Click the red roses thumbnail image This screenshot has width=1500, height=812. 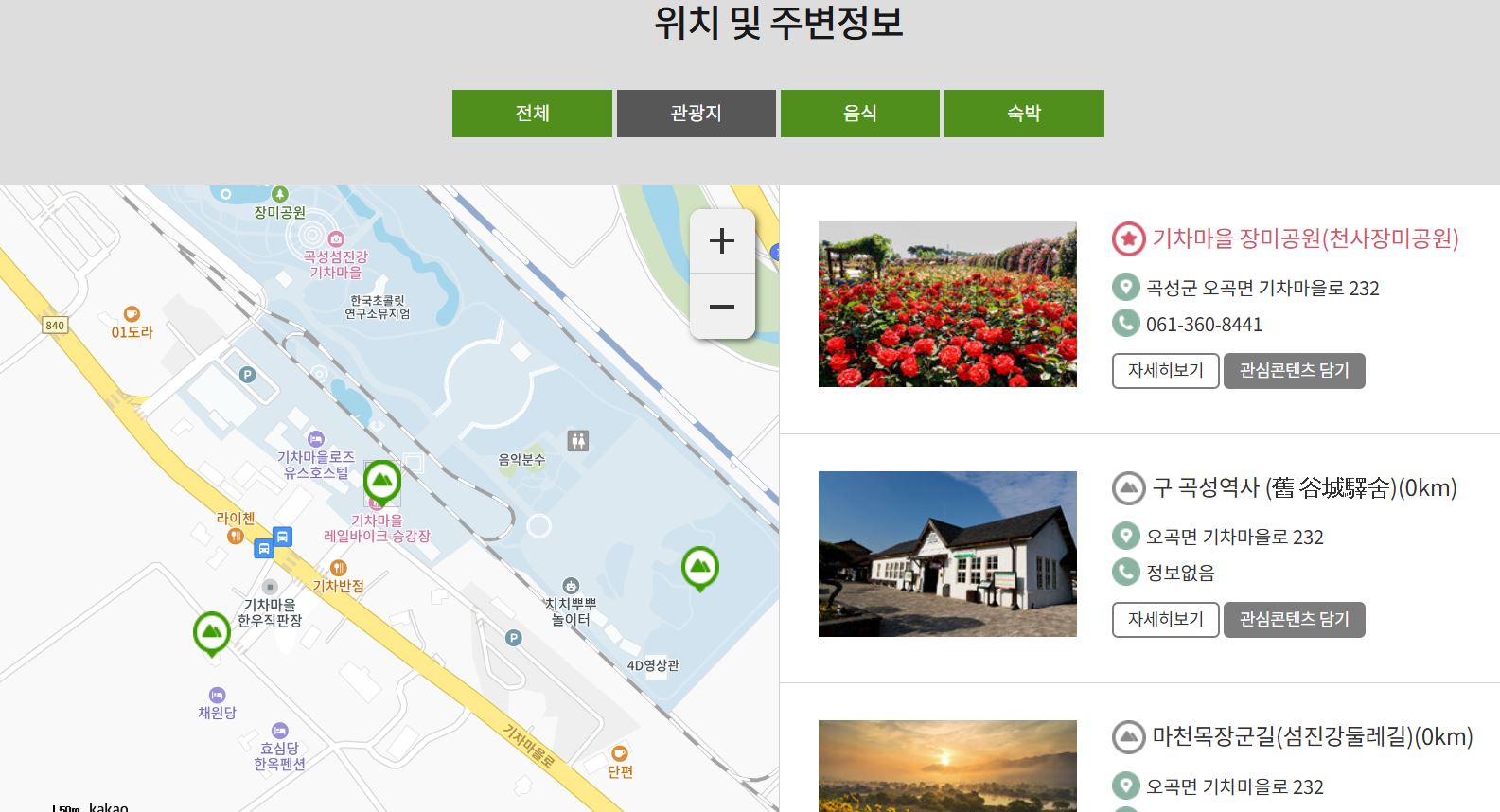click(947, 304)
